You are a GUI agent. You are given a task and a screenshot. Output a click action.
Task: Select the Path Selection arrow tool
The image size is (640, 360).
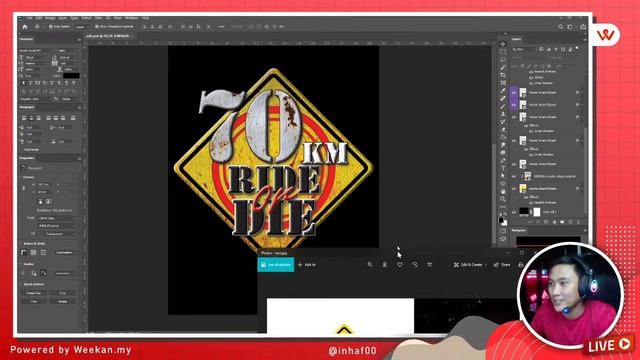(503, 176)
